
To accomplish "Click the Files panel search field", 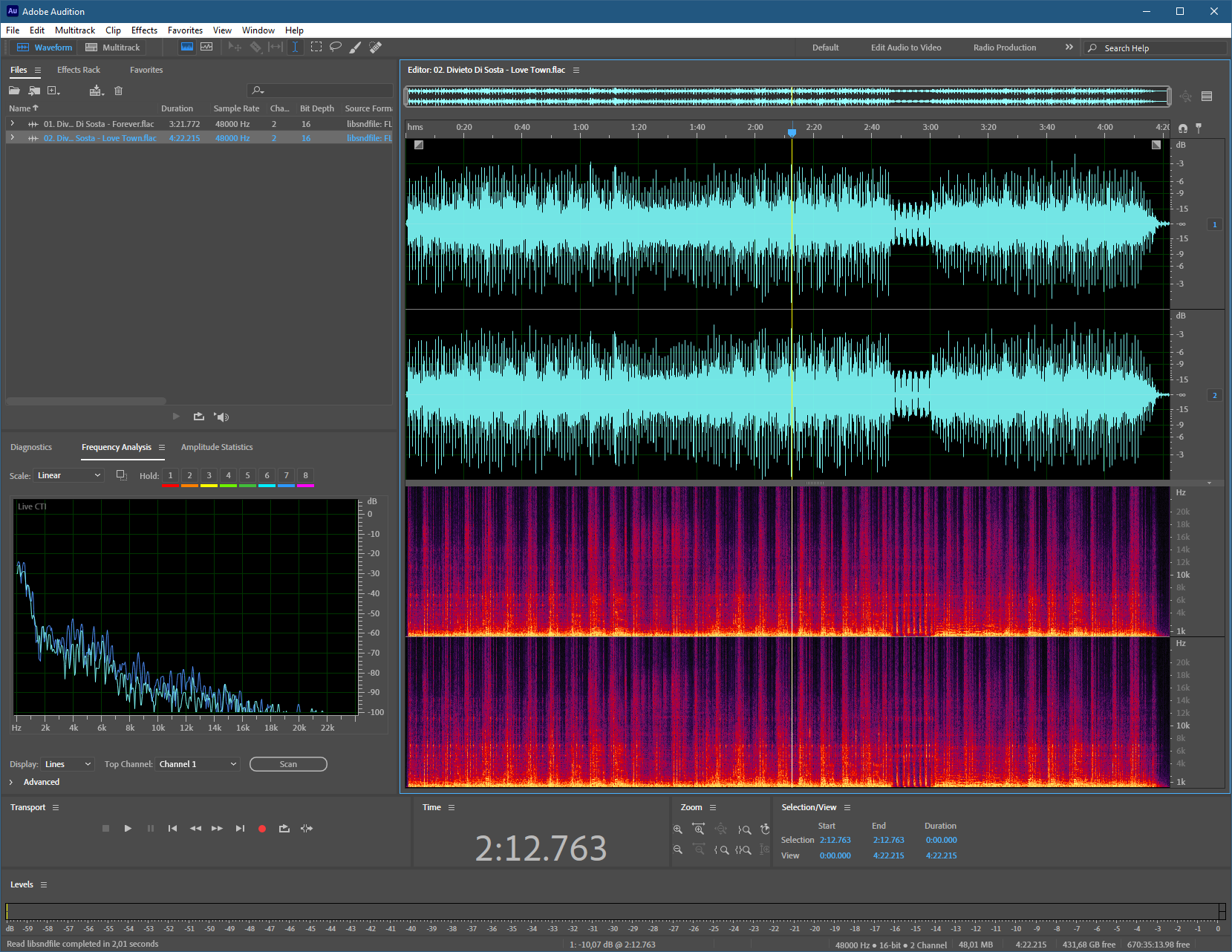I will [x=320, y=91].
